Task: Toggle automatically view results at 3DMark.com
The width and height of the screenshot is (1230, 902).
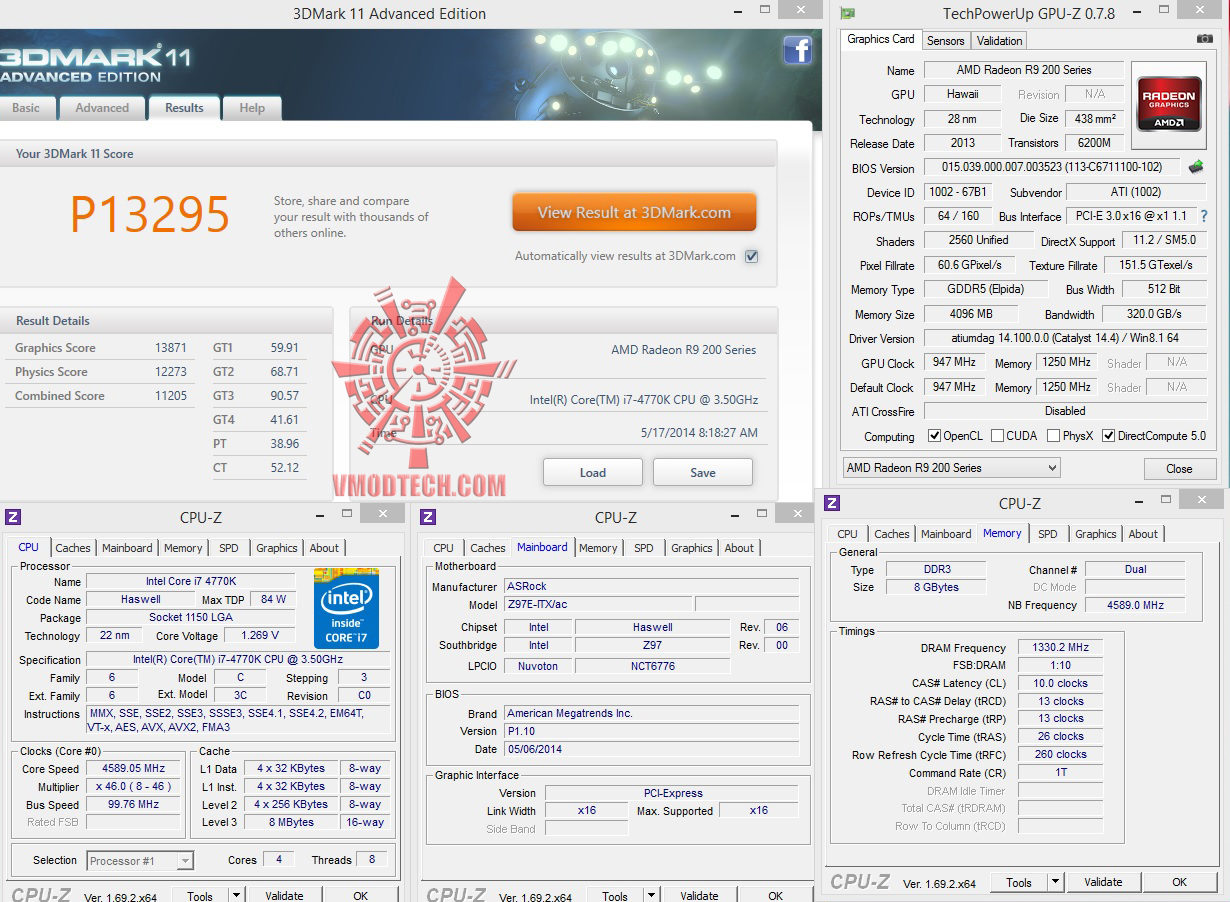Action: click(x=751, y=256)
